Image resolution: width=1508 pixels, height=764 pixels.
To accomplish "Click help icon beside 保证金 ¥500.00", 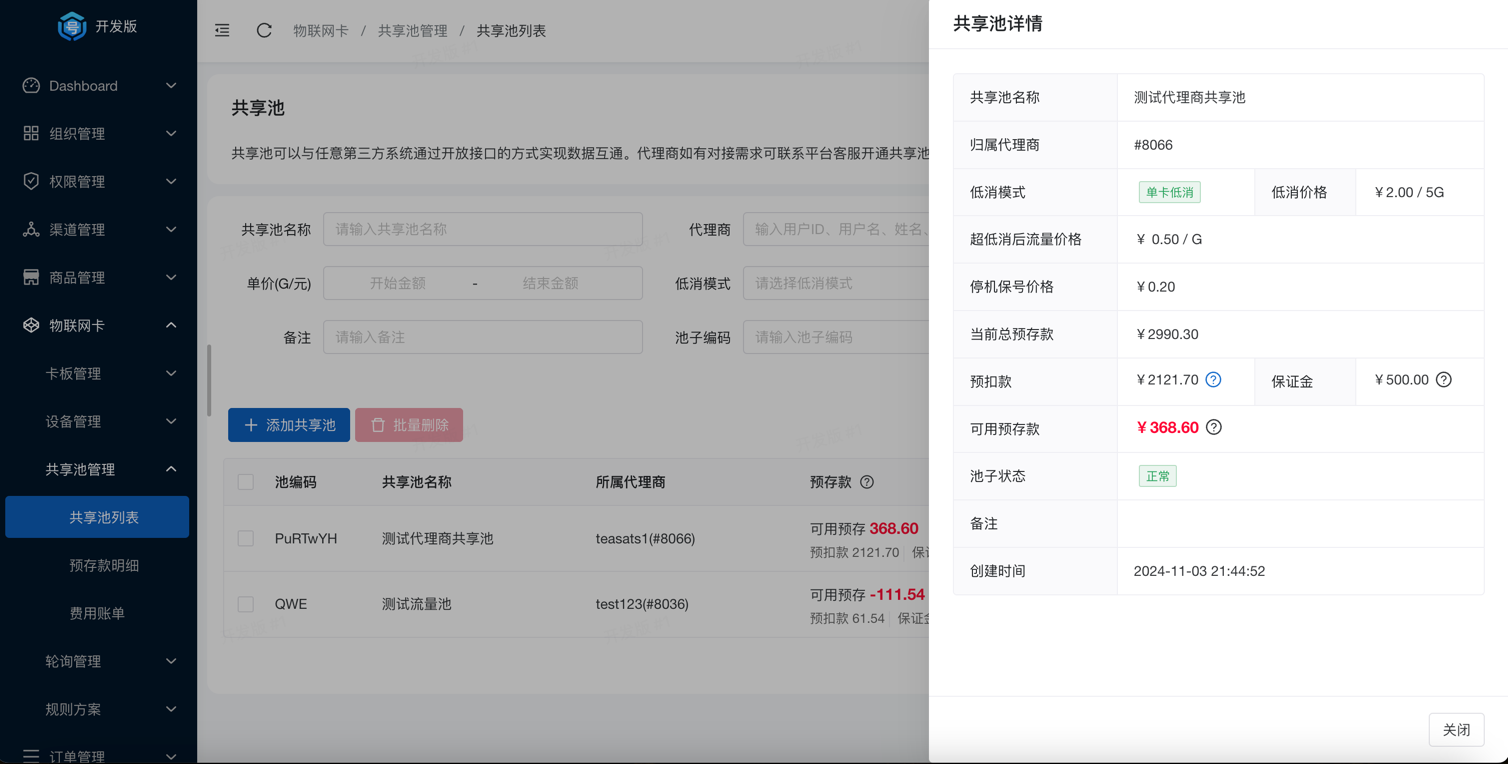I will [1443, 380].
